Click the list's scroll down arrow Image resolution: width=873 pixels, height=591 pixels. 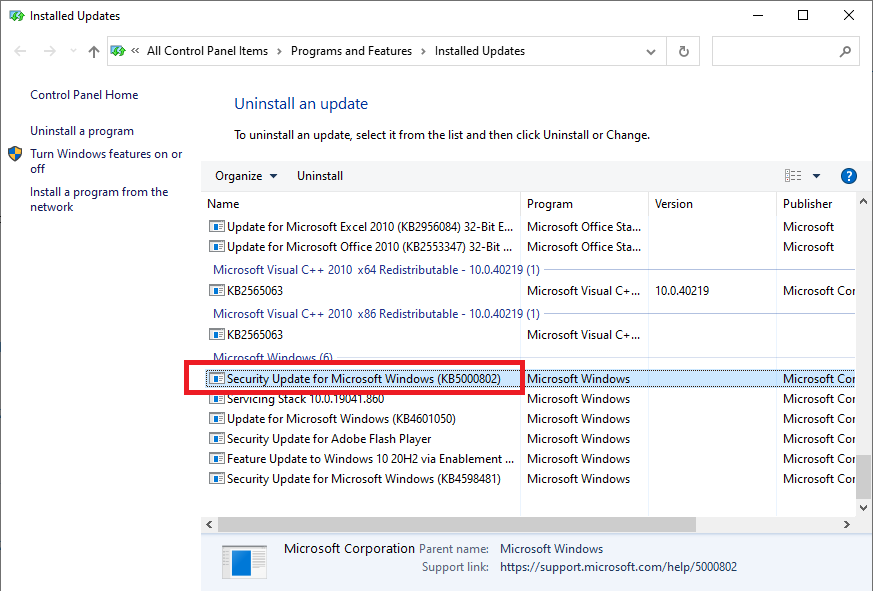click(863, 507)
